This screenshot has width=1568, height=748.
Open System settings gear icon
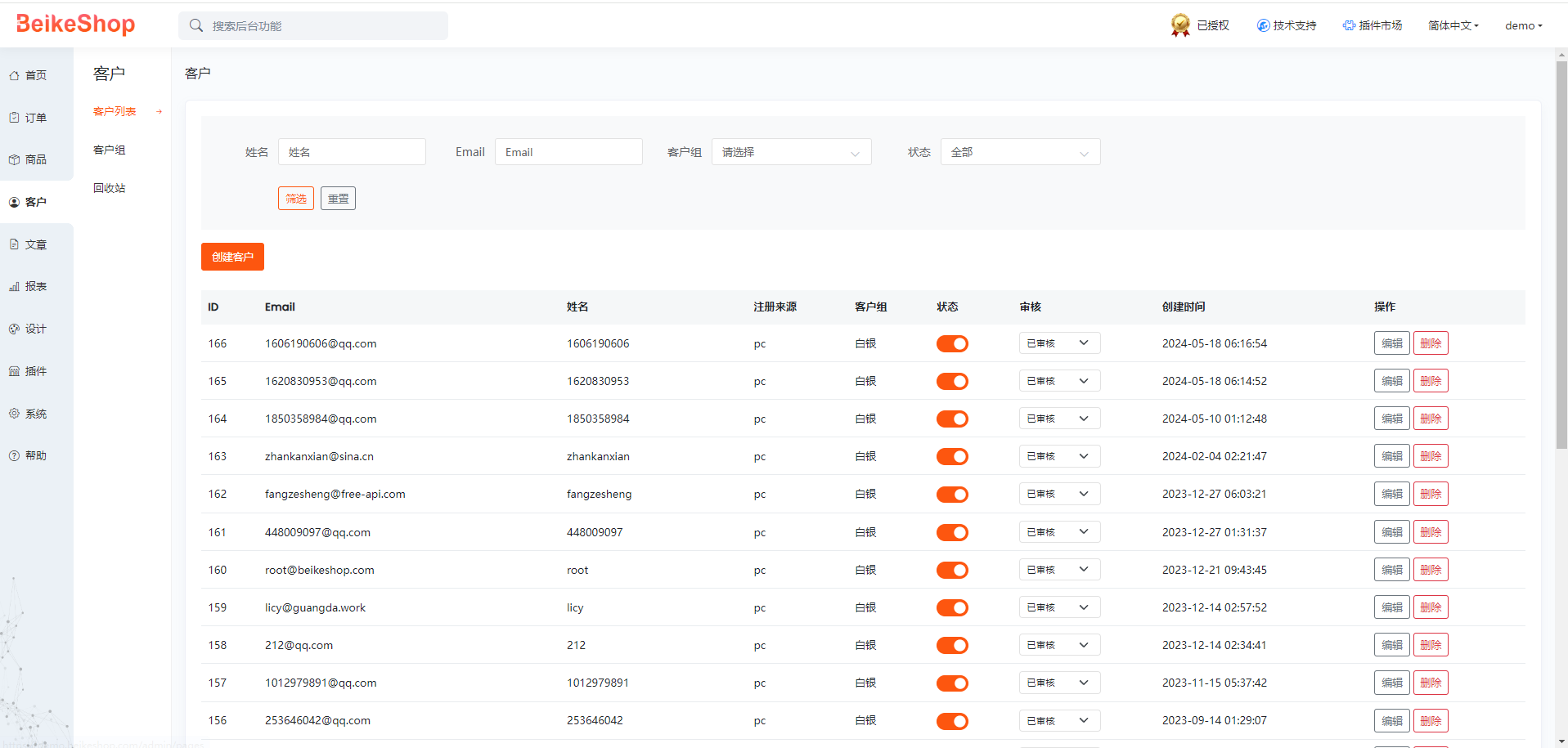14,414
